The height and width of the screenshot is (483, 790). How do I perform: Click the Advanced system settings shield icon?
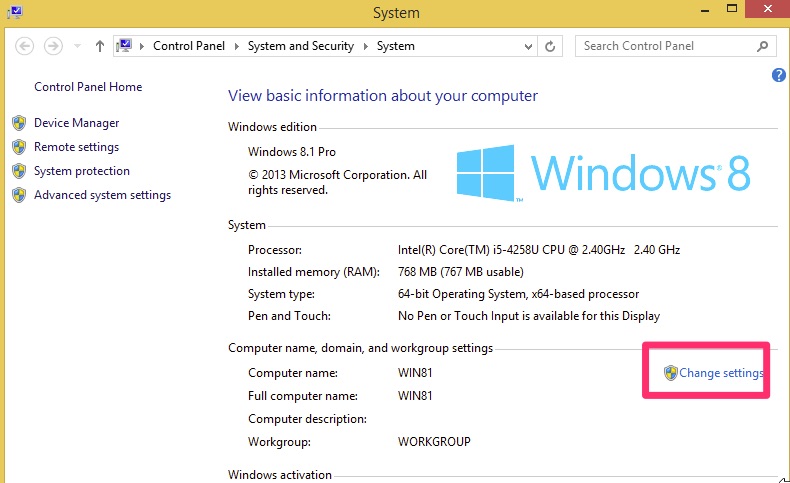[x=19, y=195]
